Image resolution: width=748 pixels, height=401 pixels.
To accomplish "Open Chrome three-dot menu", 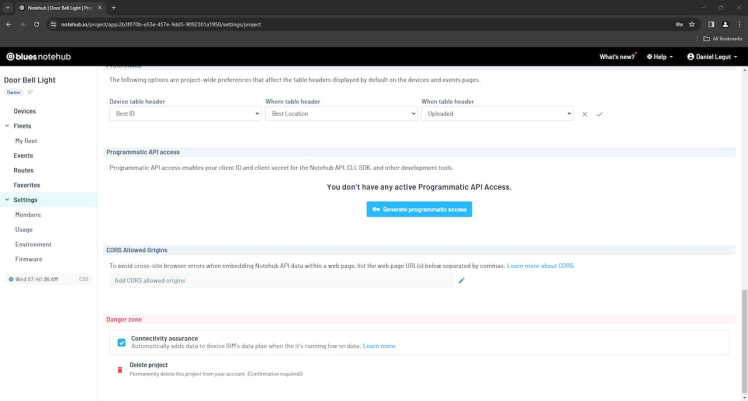I will (x=739, y=24).
